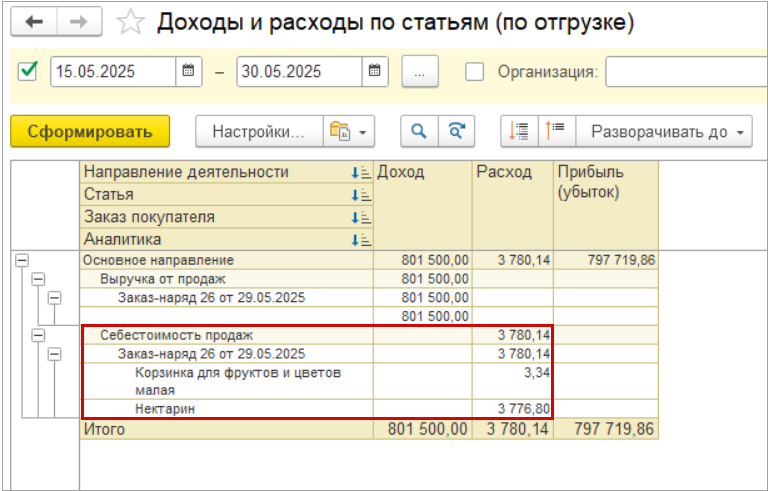The width and height of the screenshot is (768, 491).
Task: Click the Организация input field
Action: click(686, 72)
